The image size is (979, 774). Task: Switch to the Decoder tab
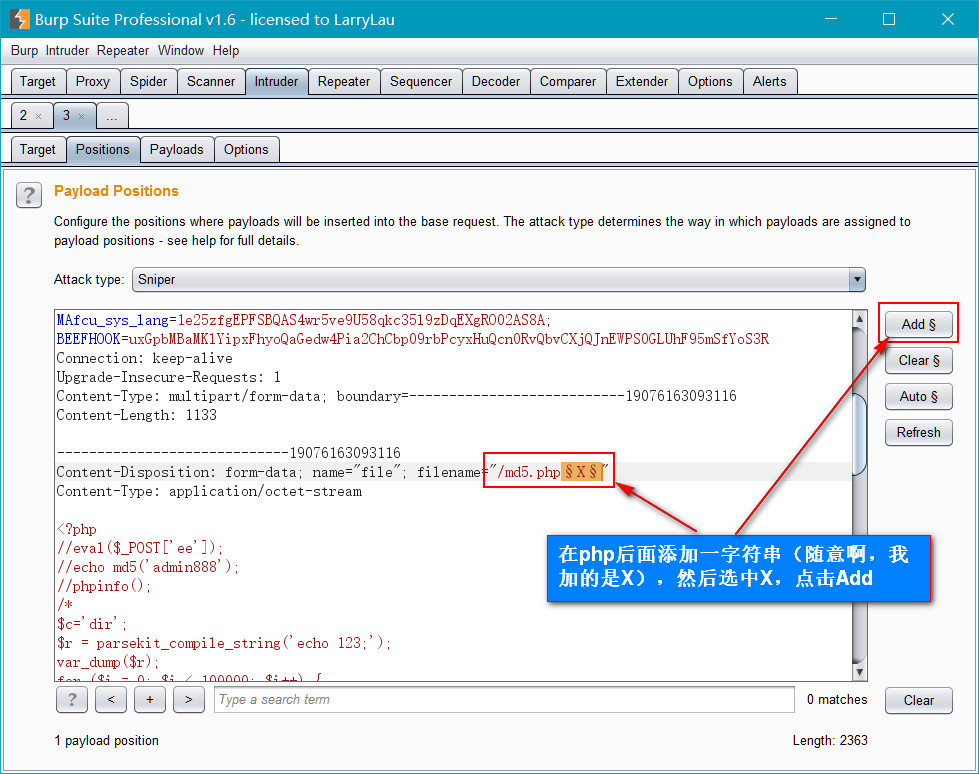pyautogui.click(x=496, y=82)
